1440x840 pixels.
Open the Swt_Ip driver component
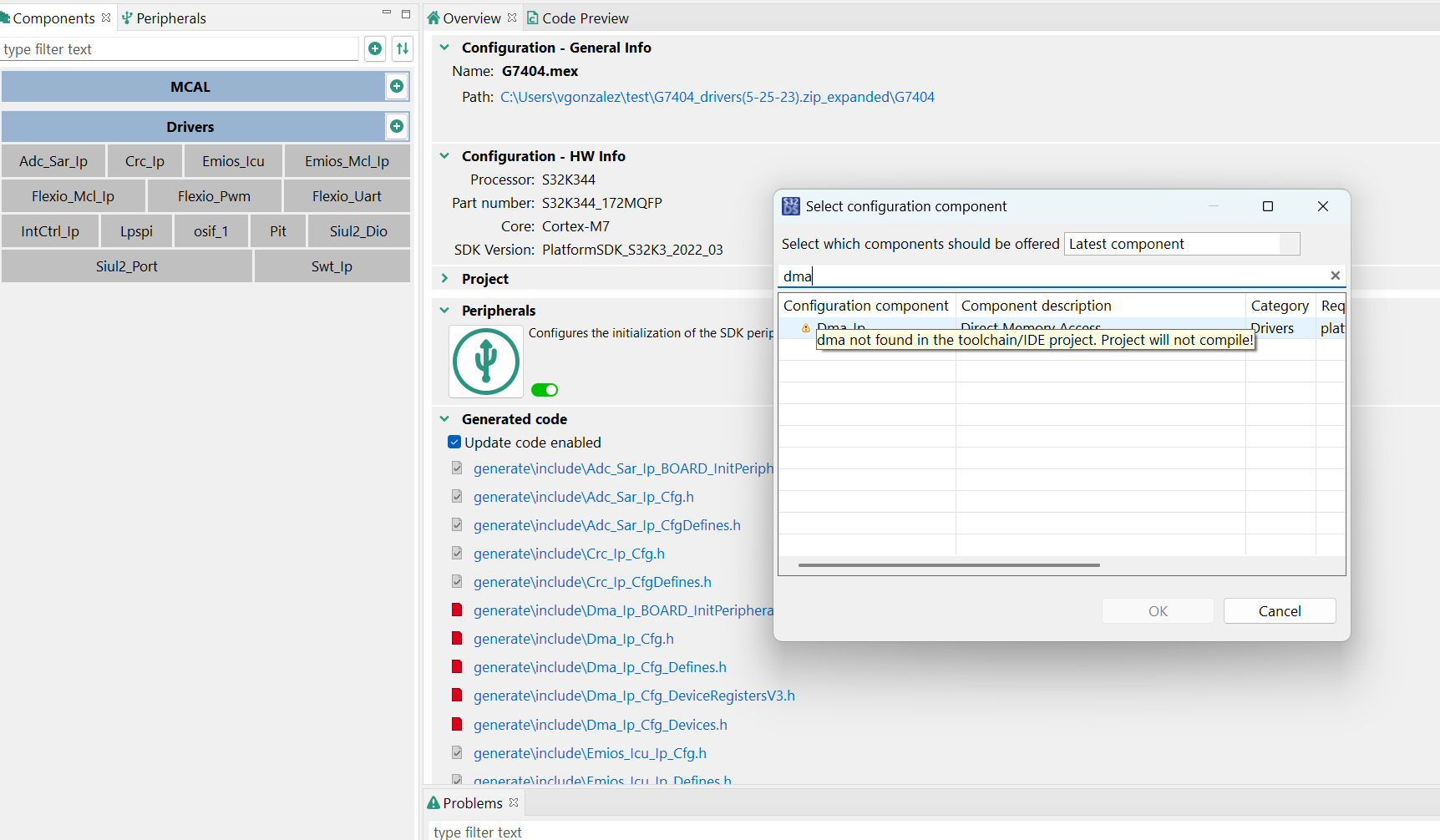tap(332, 266)
